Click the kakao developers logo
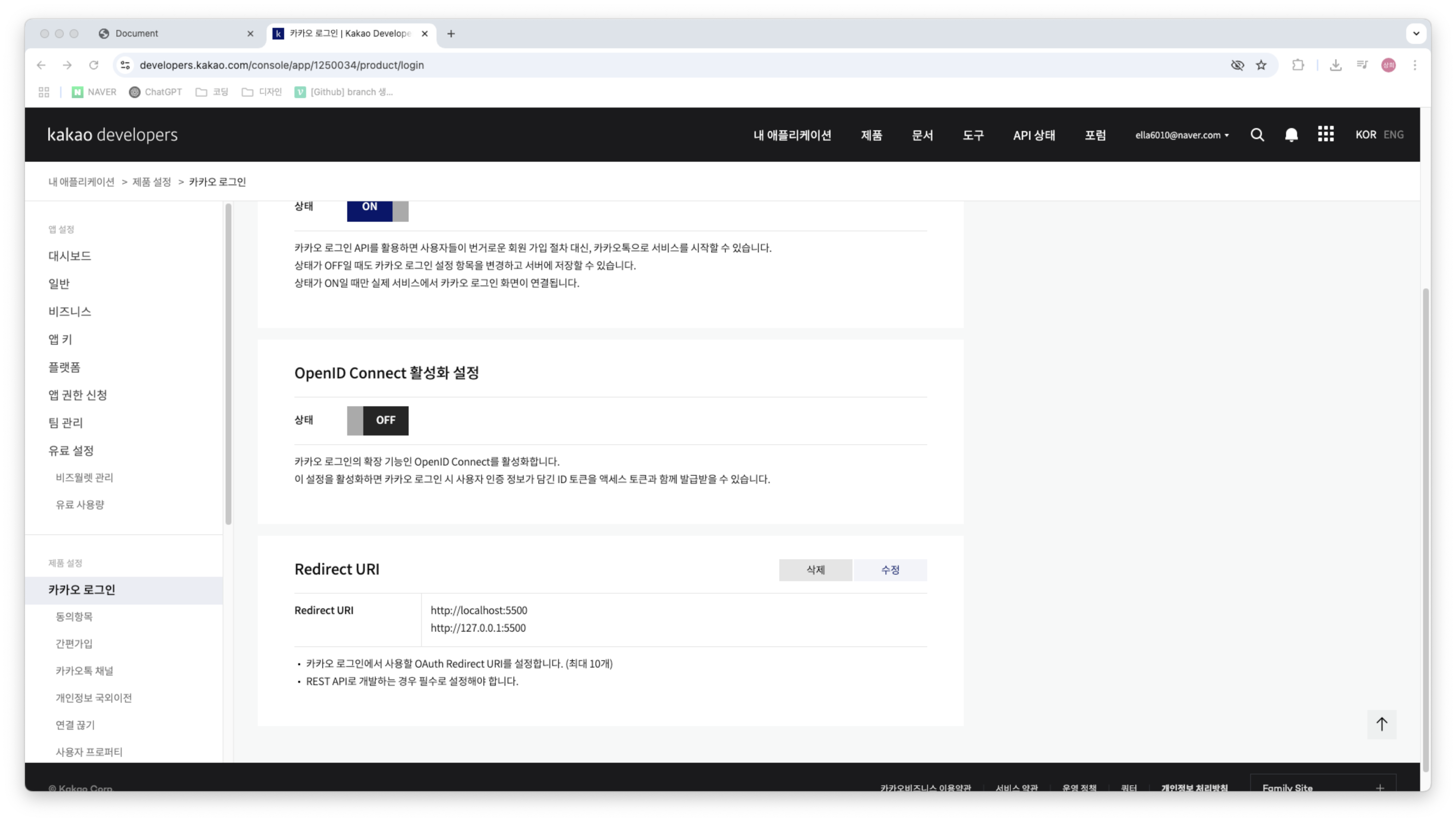Screen dimensions: 1456x822 (x=112, y=134)
